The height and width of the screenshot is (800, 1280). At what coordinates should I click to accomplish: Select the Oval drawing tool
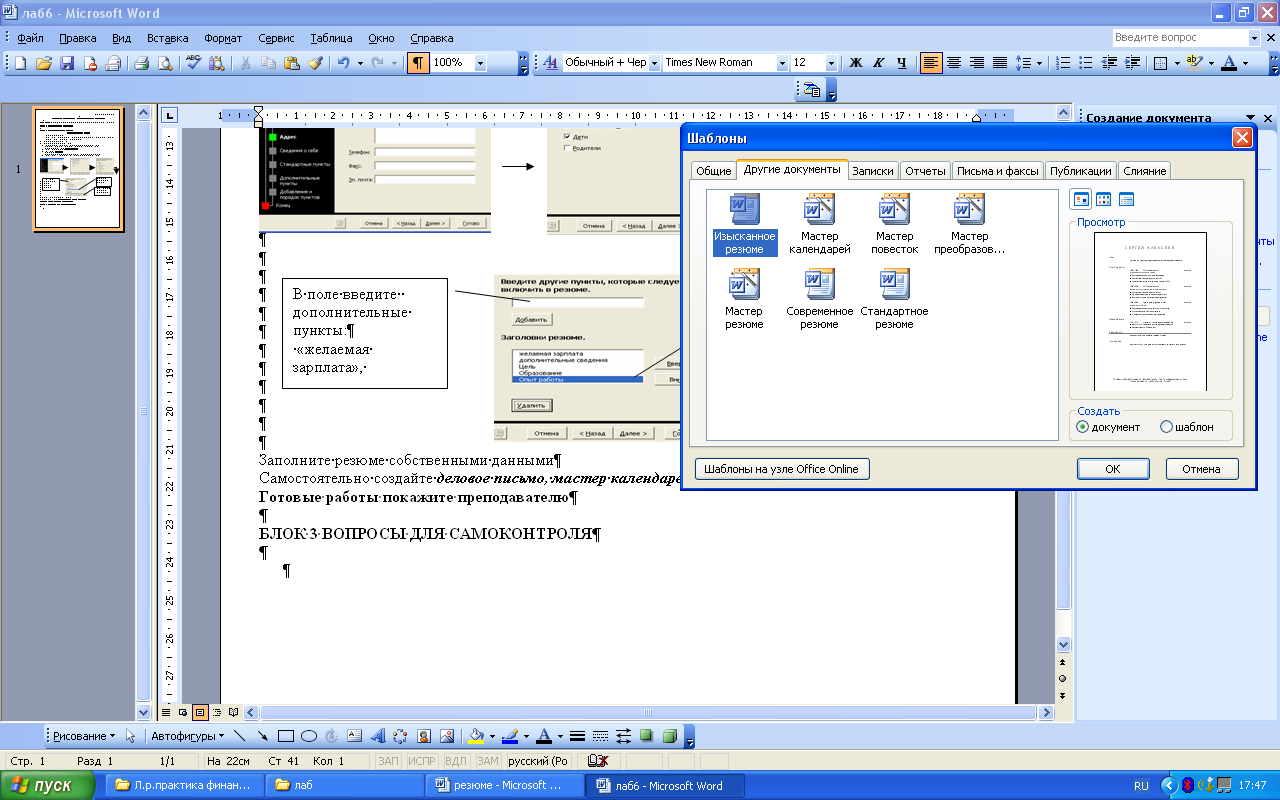click(x=309, y=736)
